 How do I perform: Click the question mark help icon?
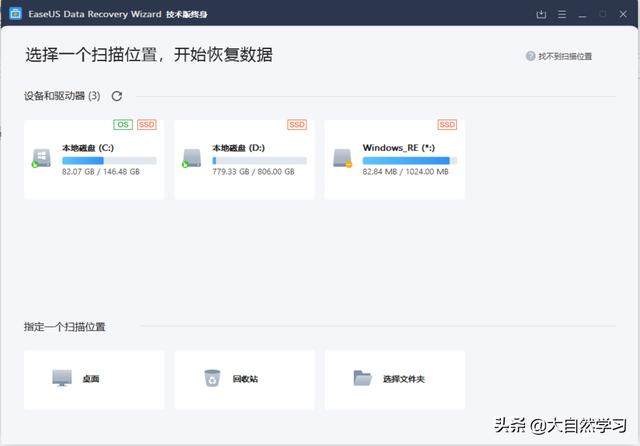[530, 56]
